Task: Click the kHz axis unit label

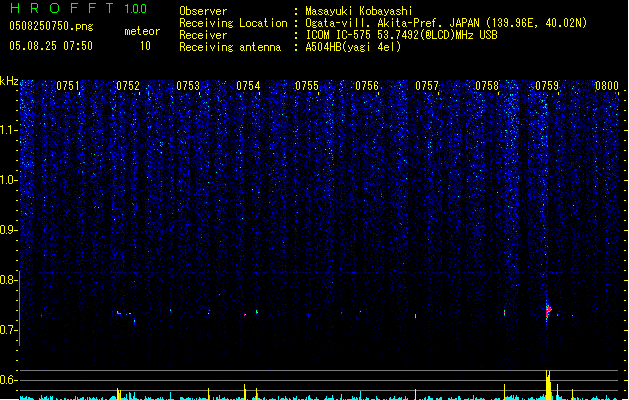Action: click(9, 81)
